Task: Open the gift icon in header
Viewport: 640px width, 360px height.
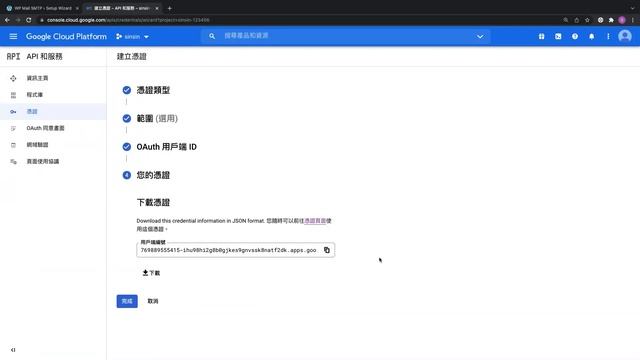Action: point(541,36)
